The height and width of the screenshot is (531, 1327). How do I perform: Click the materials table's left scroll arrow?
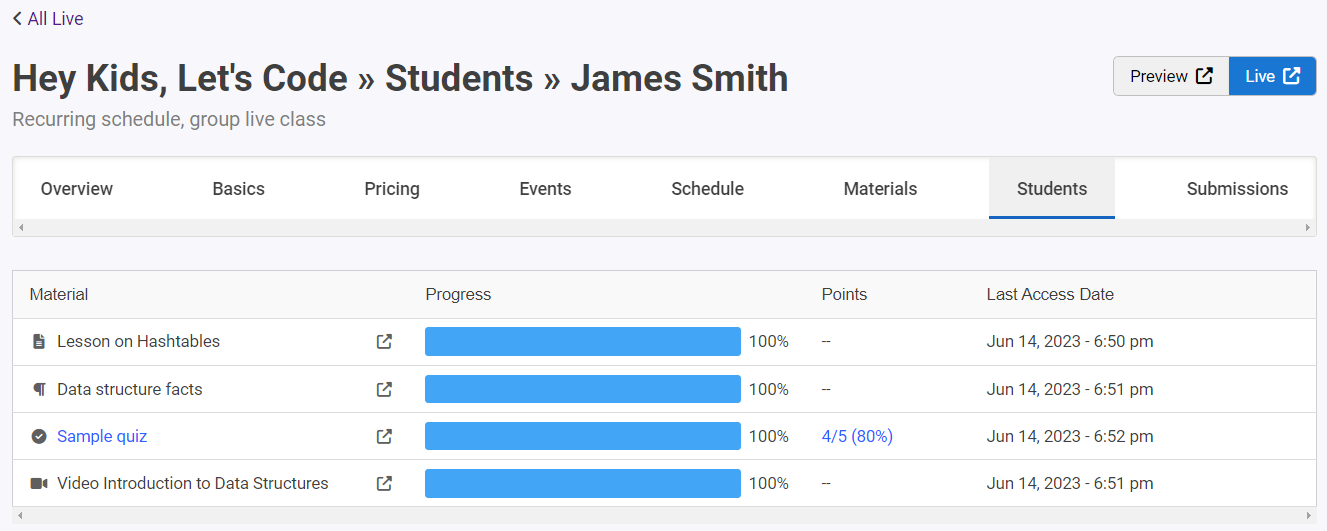pos(21,515)
